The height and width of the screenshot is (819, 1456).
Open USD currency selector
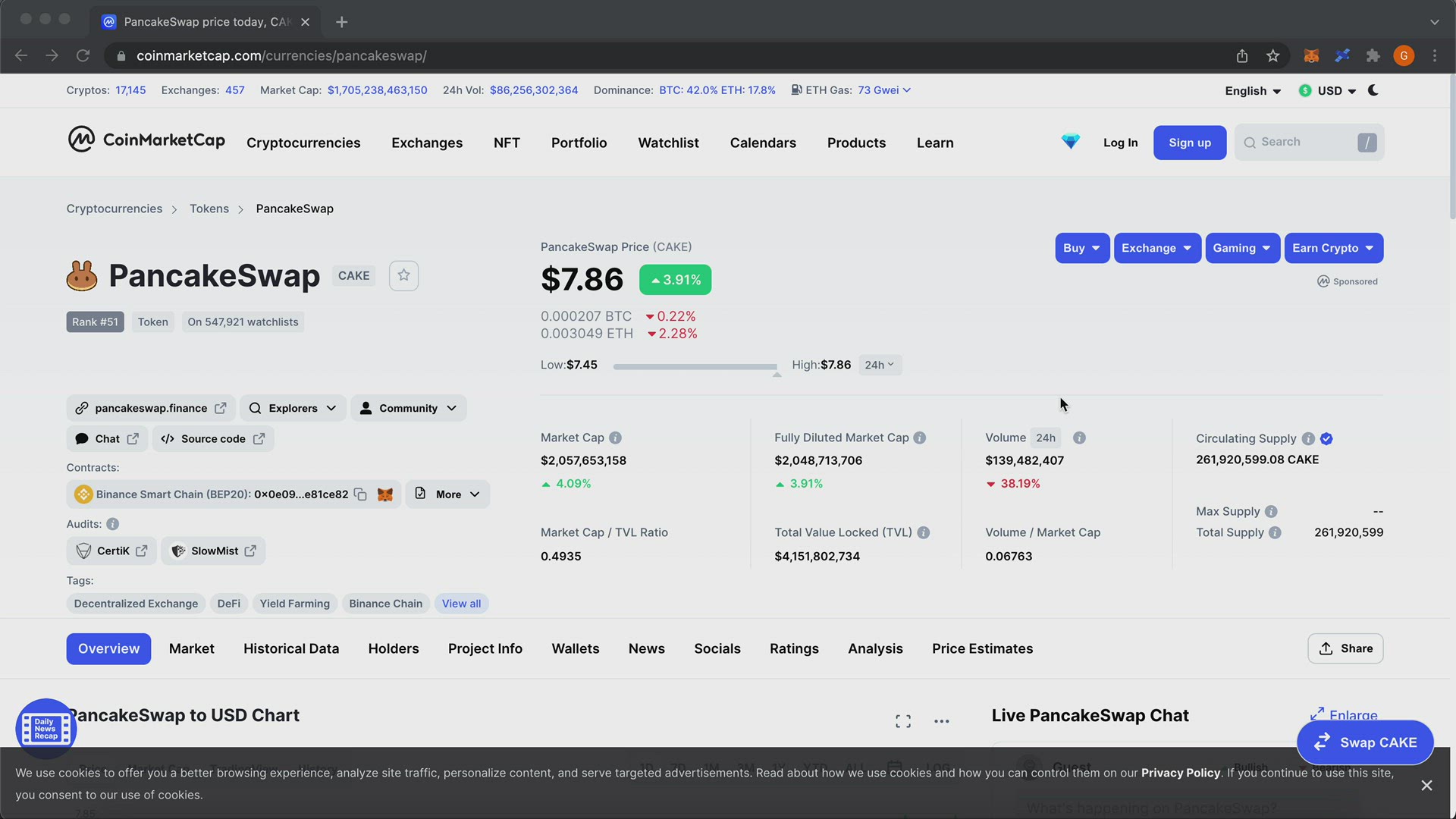pos(1327,91)
